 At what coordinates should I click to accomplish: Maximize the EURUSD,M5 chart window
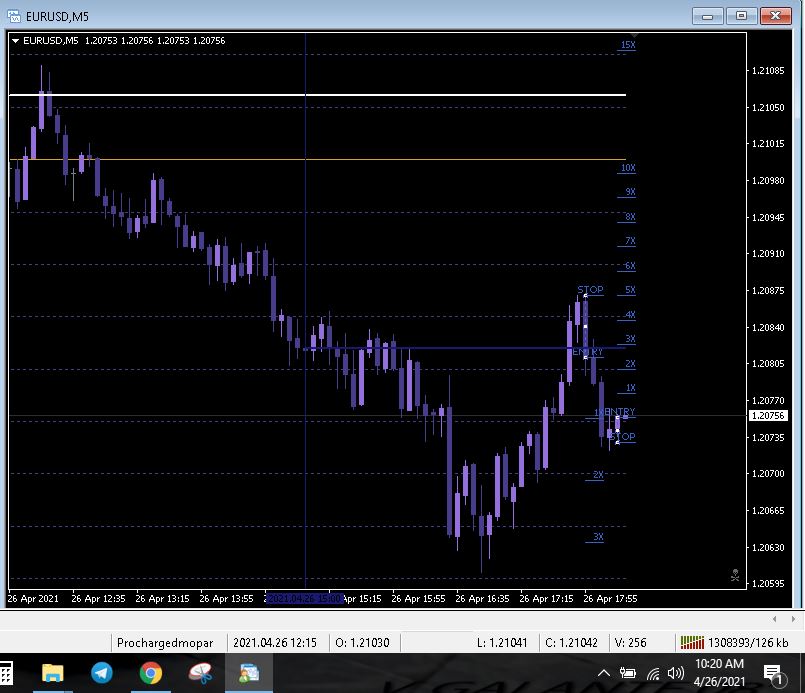[x=741, y=16]
